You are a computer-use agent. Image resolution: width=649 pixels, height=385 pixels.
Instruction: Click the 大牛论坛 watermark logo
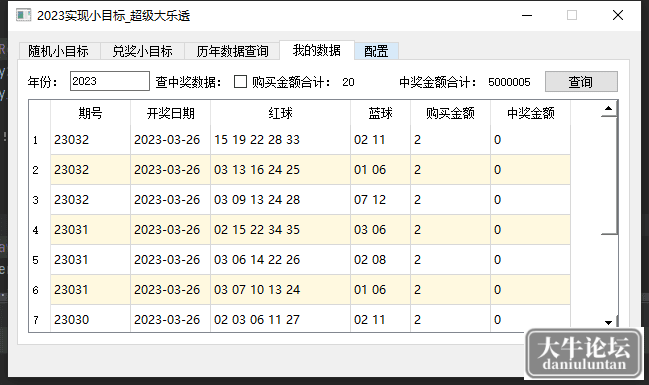pyautogui.click(x=584, y=354)
